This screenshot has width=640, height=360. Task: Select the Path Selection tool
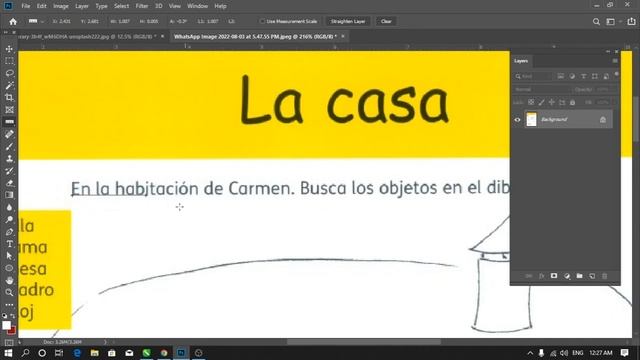9,256
